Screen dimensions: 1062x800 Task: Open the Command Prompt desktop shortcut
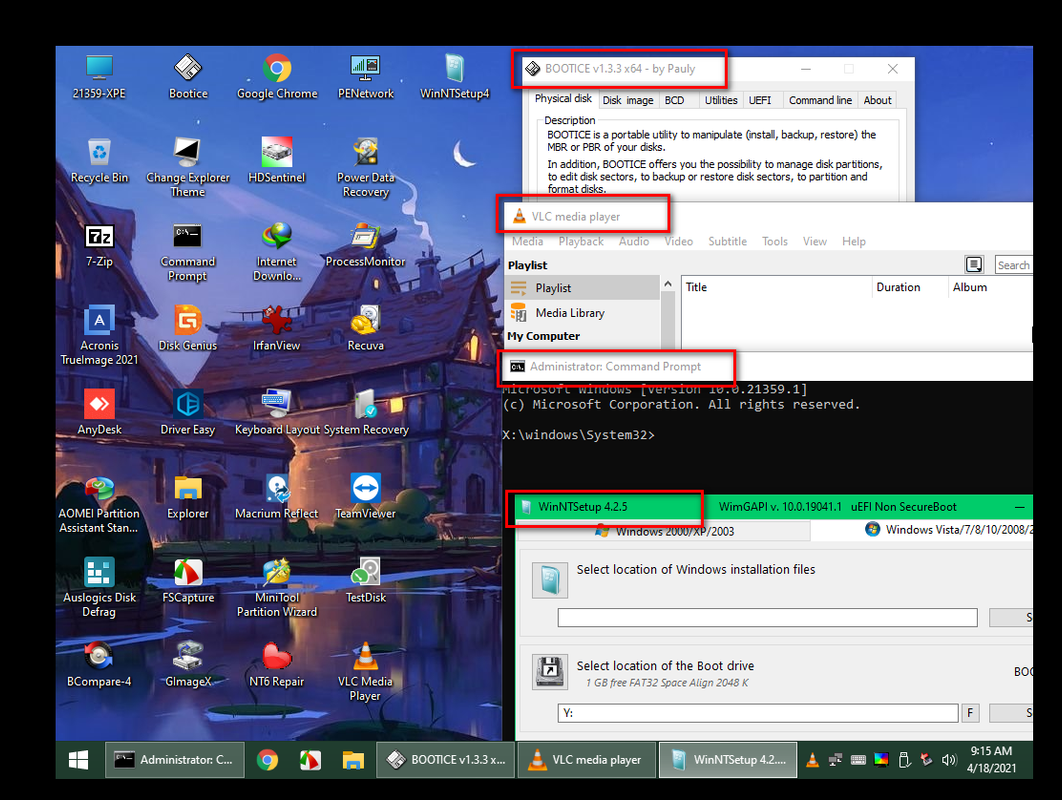(188, 252)
